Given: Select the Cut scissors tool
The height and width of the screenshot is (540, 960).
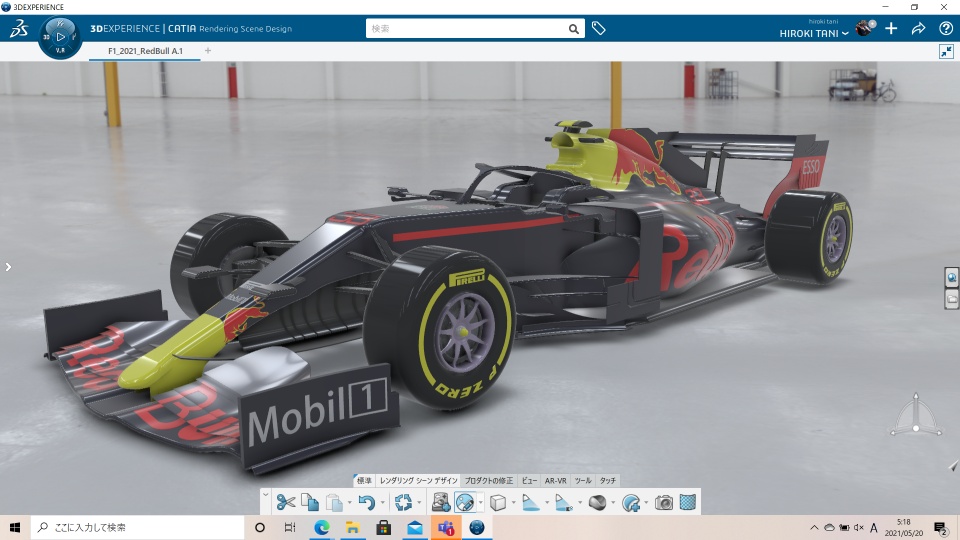Looking at the screenshot, I should pos(285,503).
